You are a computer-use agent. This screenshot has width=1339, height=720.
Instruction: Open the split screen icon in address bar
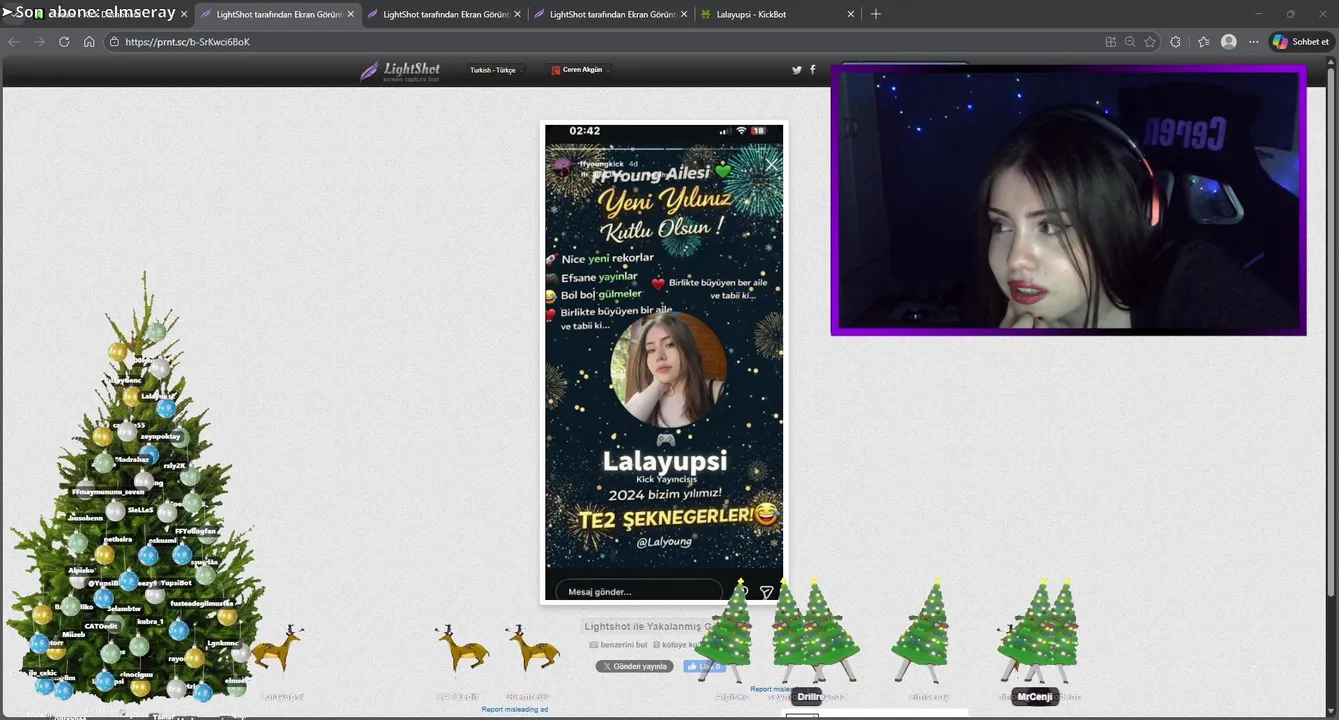(1111, 42)
